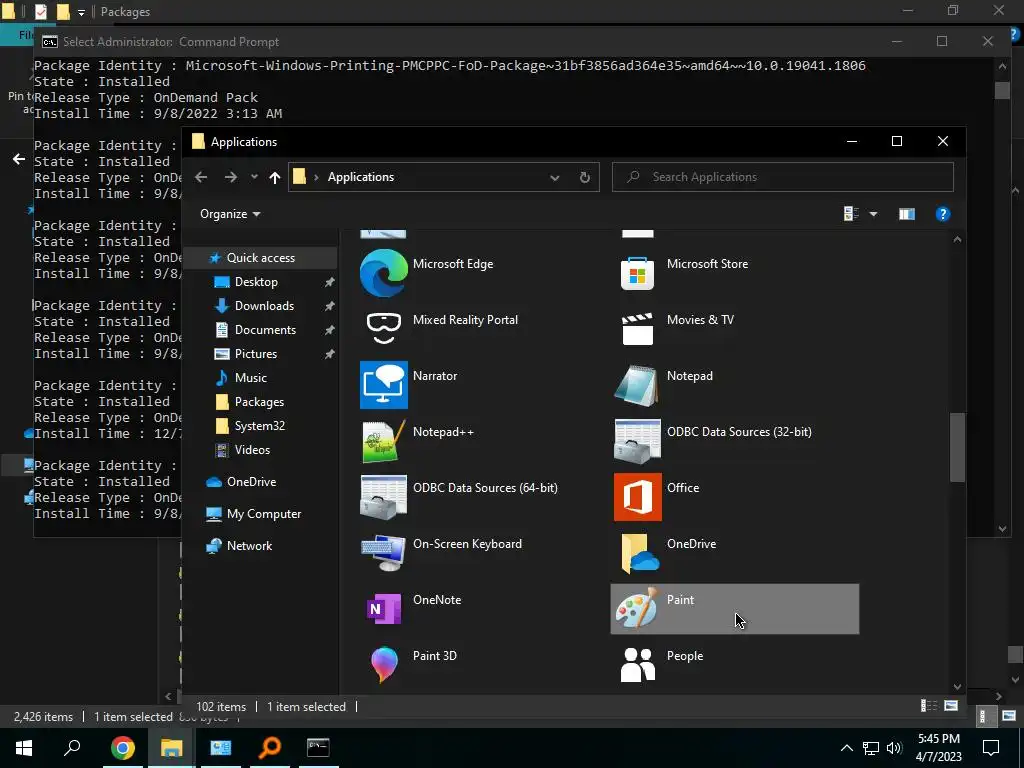
Task: Expand the Applications breadcrumb chevron
Action: click(x=316, y=178)
